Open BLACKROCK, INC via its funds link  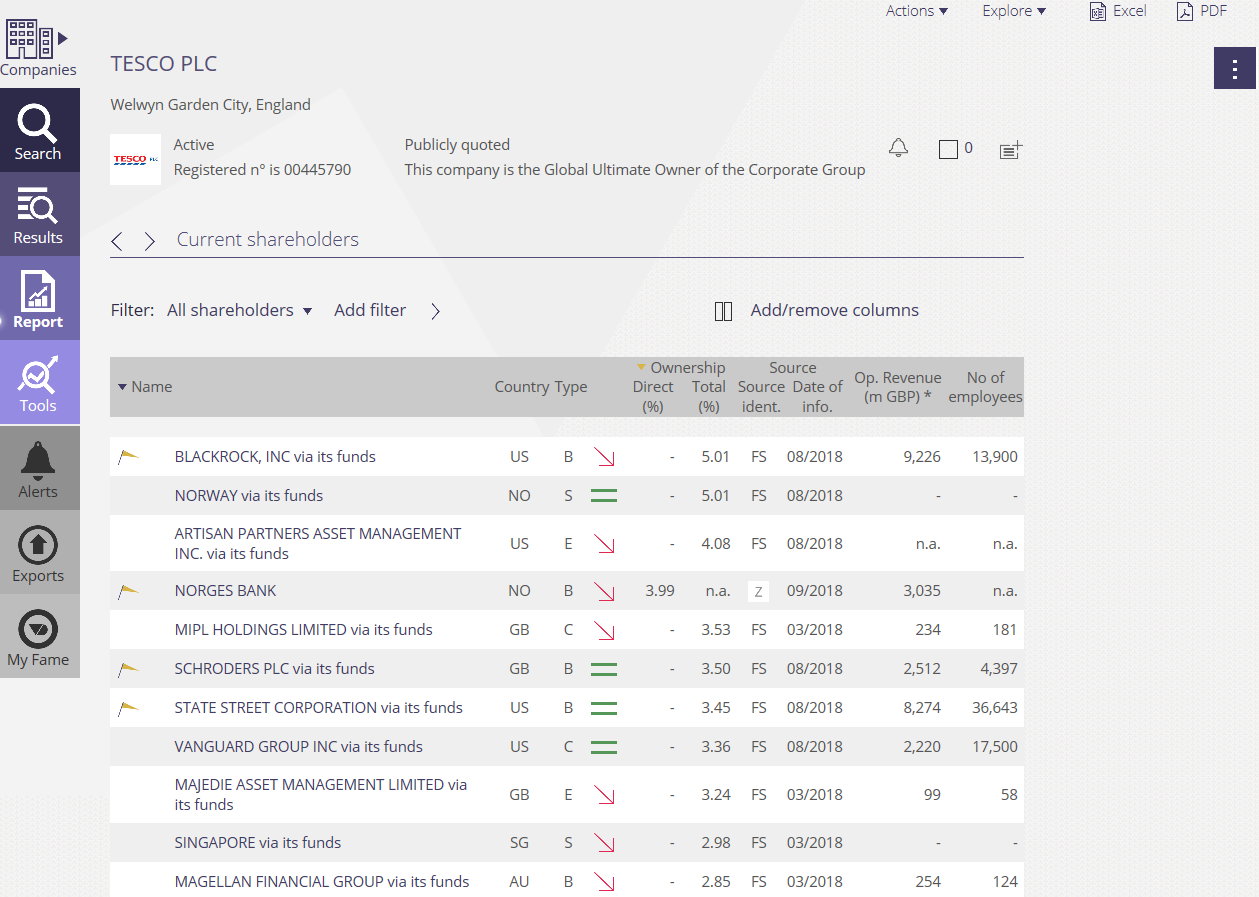[275, 457]
